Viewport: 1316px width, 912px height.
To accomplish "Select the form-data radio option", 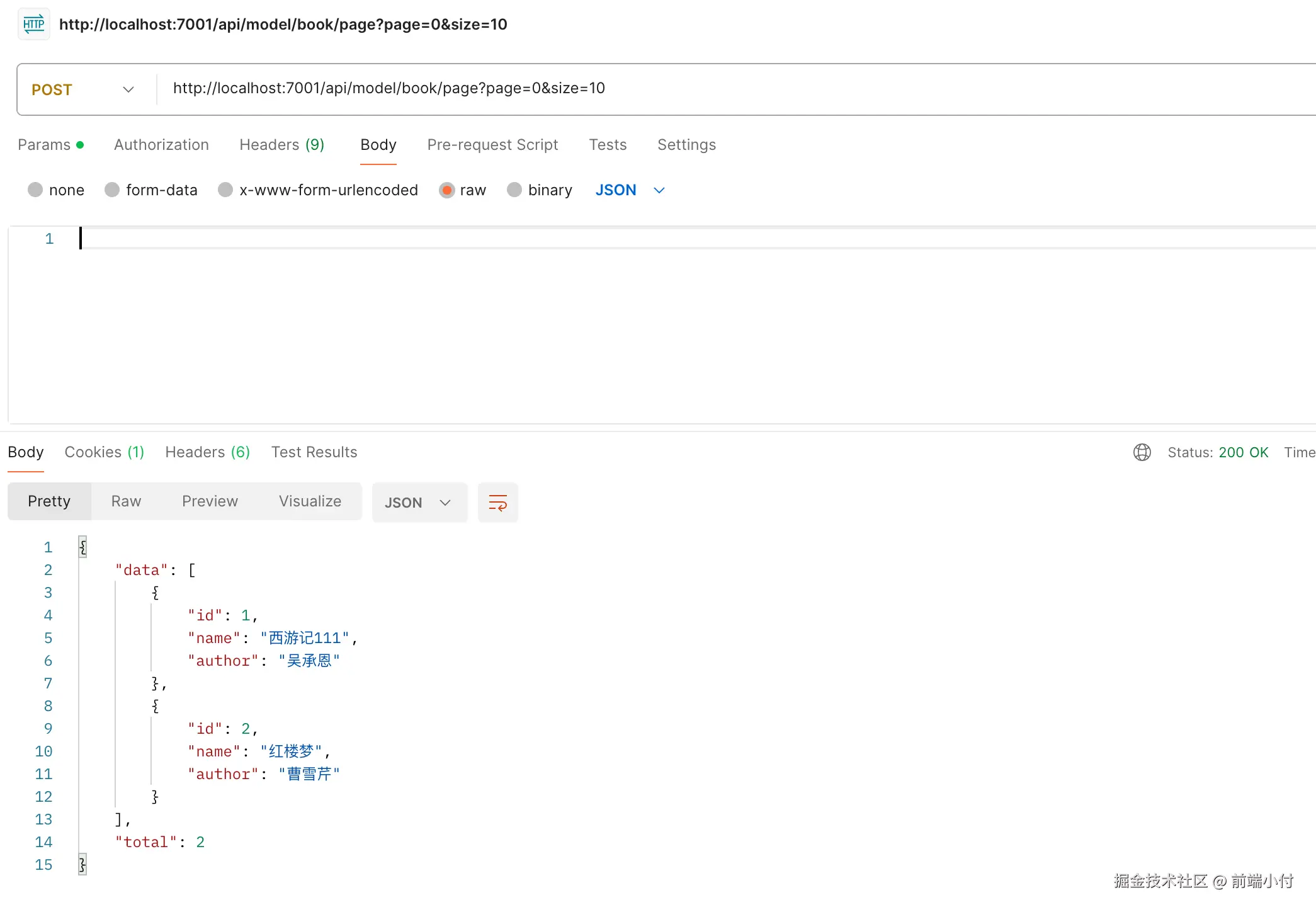I will click(x=112, y=190).
